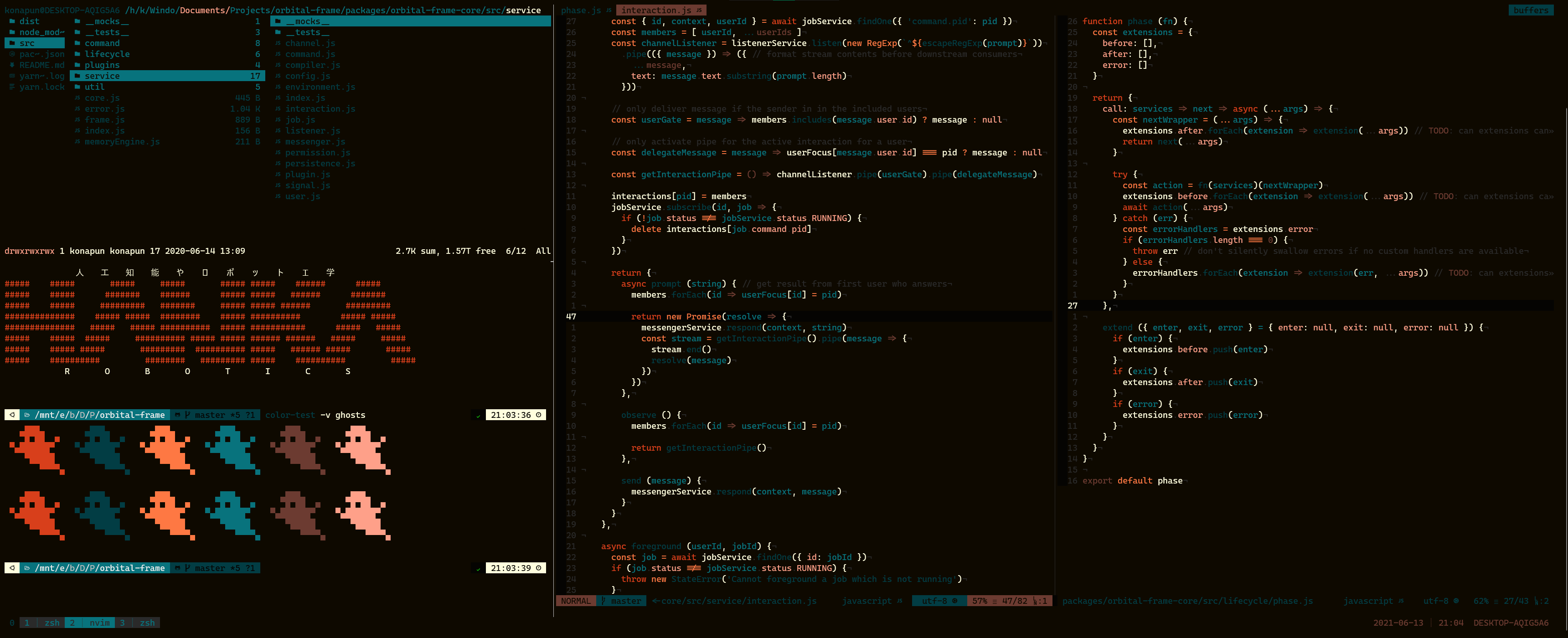The height and width of the screenshot is (638, 1568).
Task: Click the NORMAL mode indicator in the statusline
Action: click(575, 601)
